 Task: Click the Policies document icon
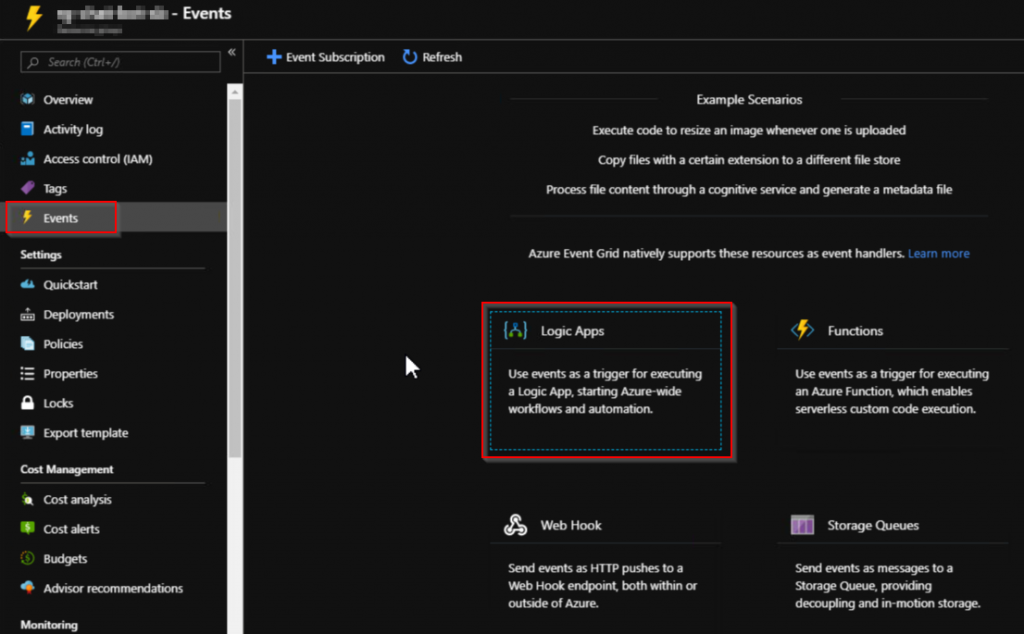(27, 343)
